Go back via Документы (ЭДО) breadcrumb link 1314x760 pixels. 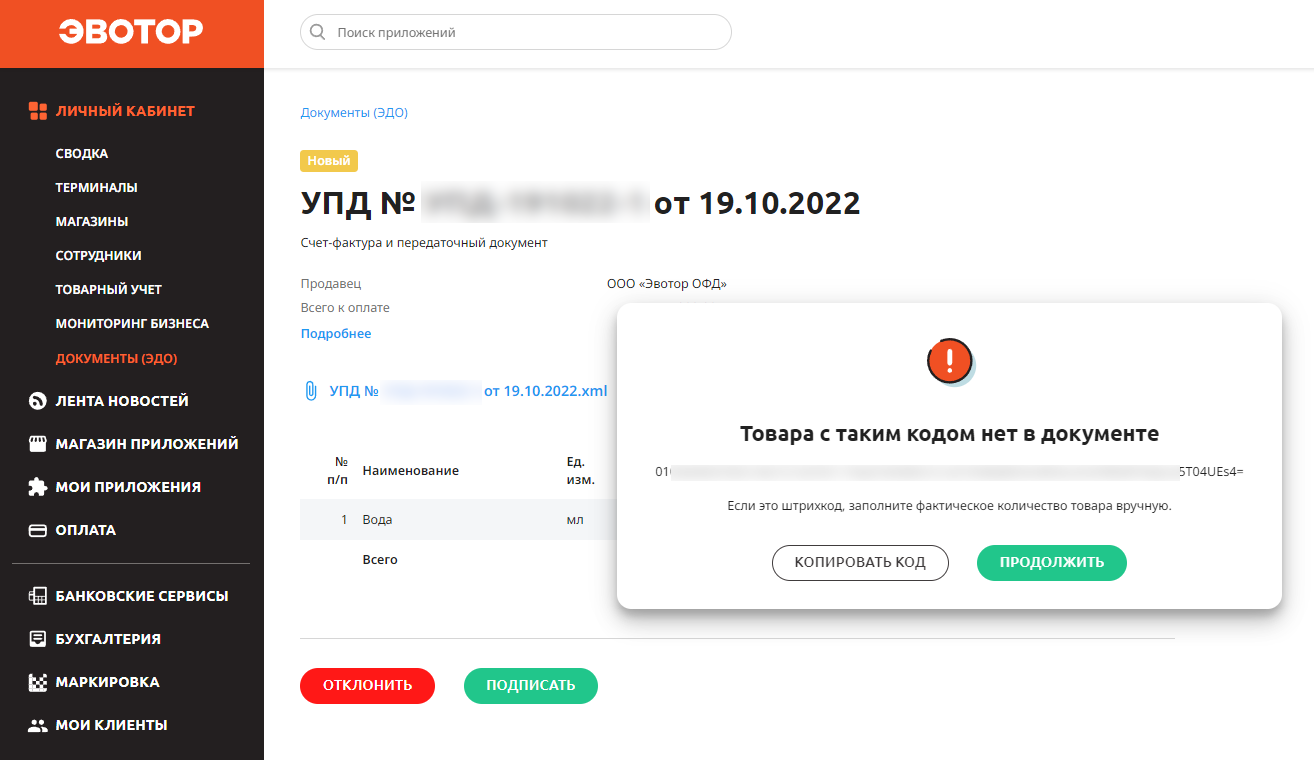click(354, 113)
